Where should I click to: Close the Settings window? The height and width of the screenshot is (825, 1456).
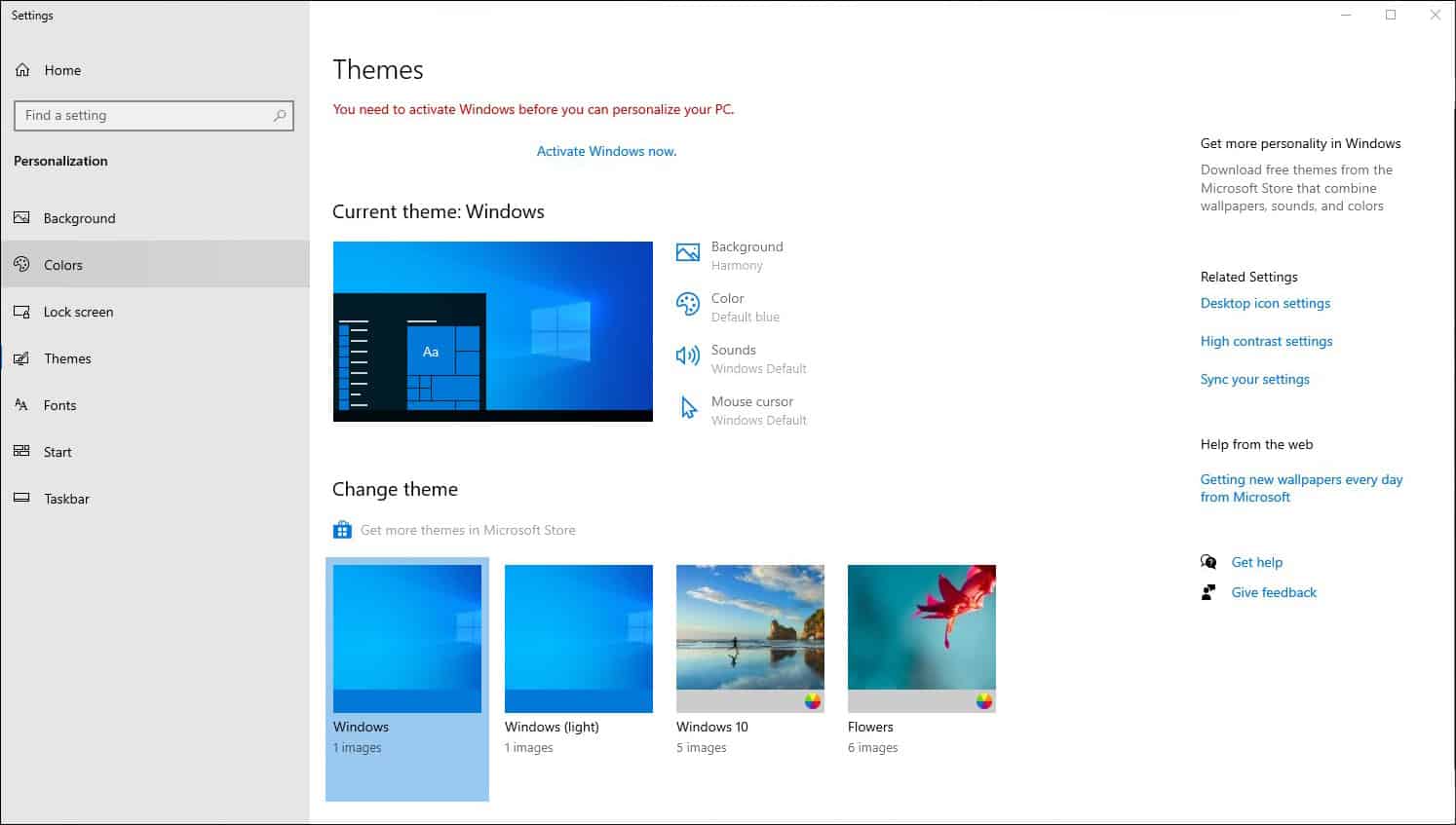(1435, 15)
